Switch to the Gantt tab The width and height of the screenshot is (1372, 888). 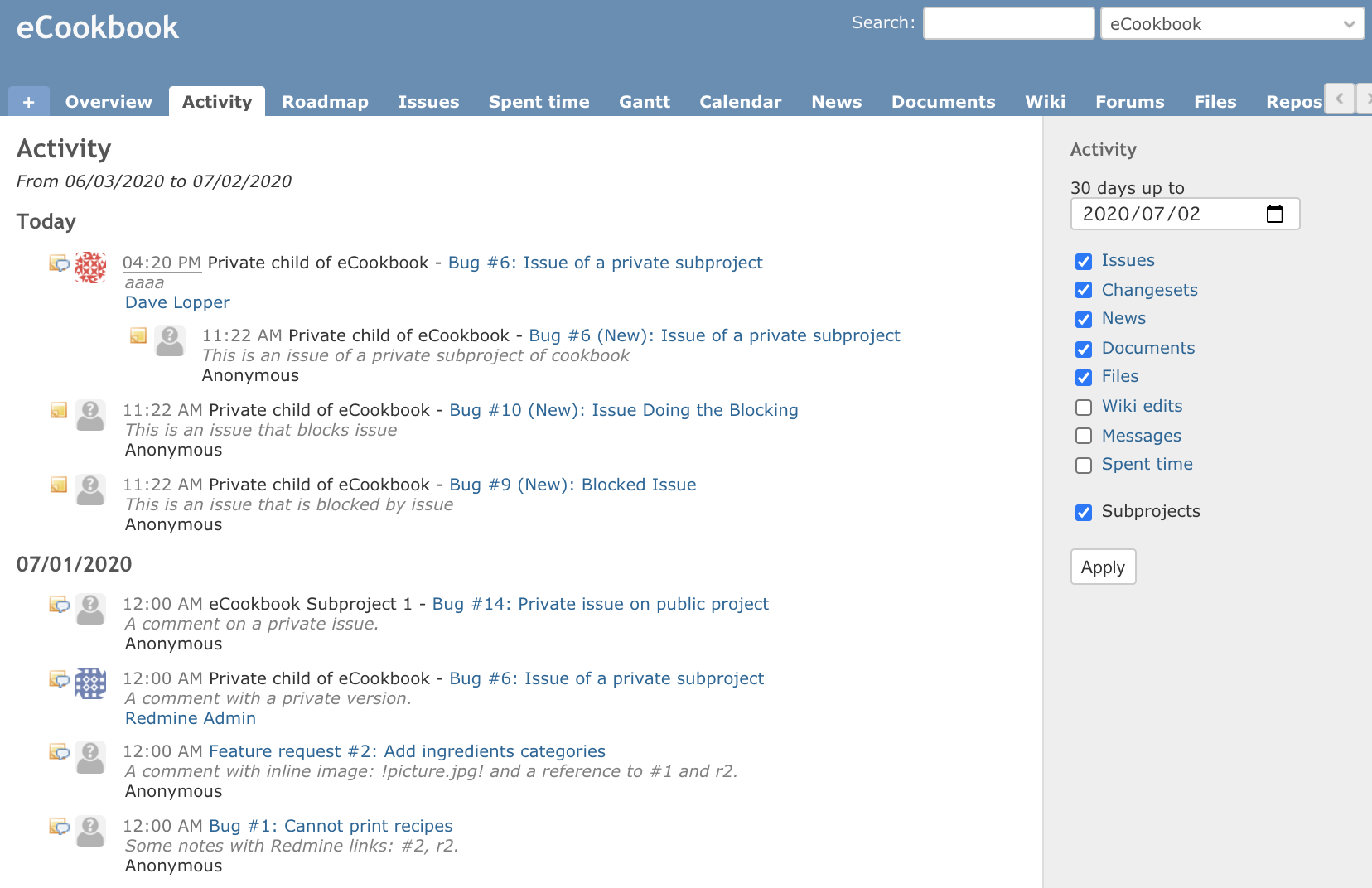(645, 101)
